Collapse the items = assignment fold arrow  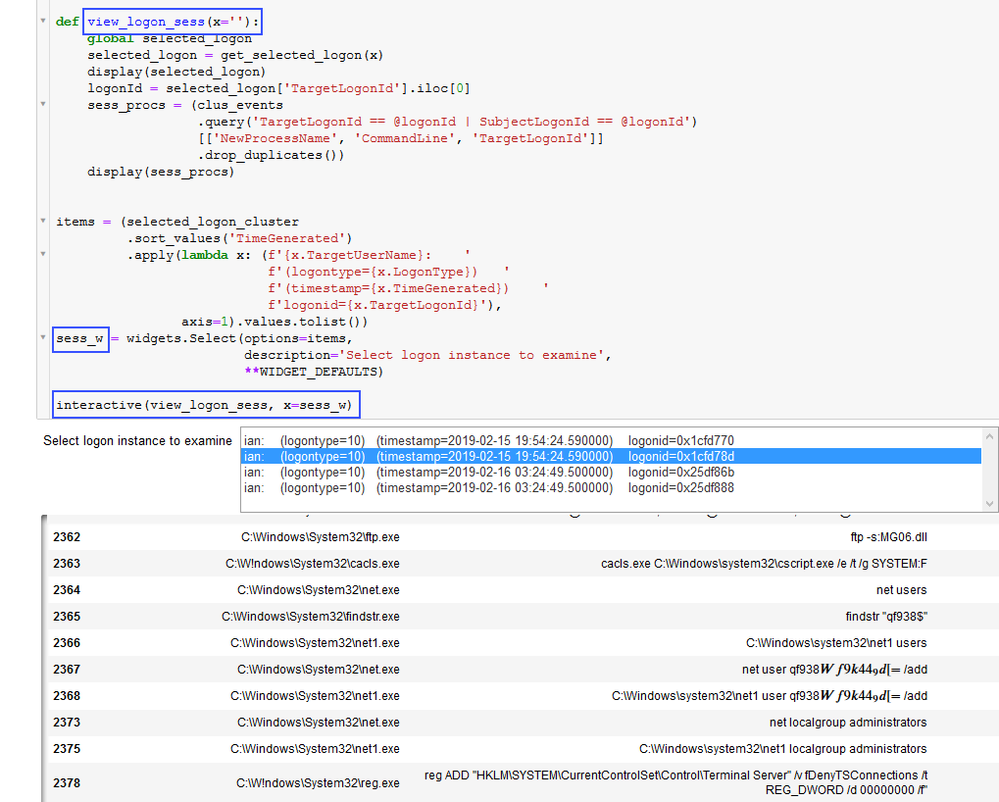(x=43, y=221)
